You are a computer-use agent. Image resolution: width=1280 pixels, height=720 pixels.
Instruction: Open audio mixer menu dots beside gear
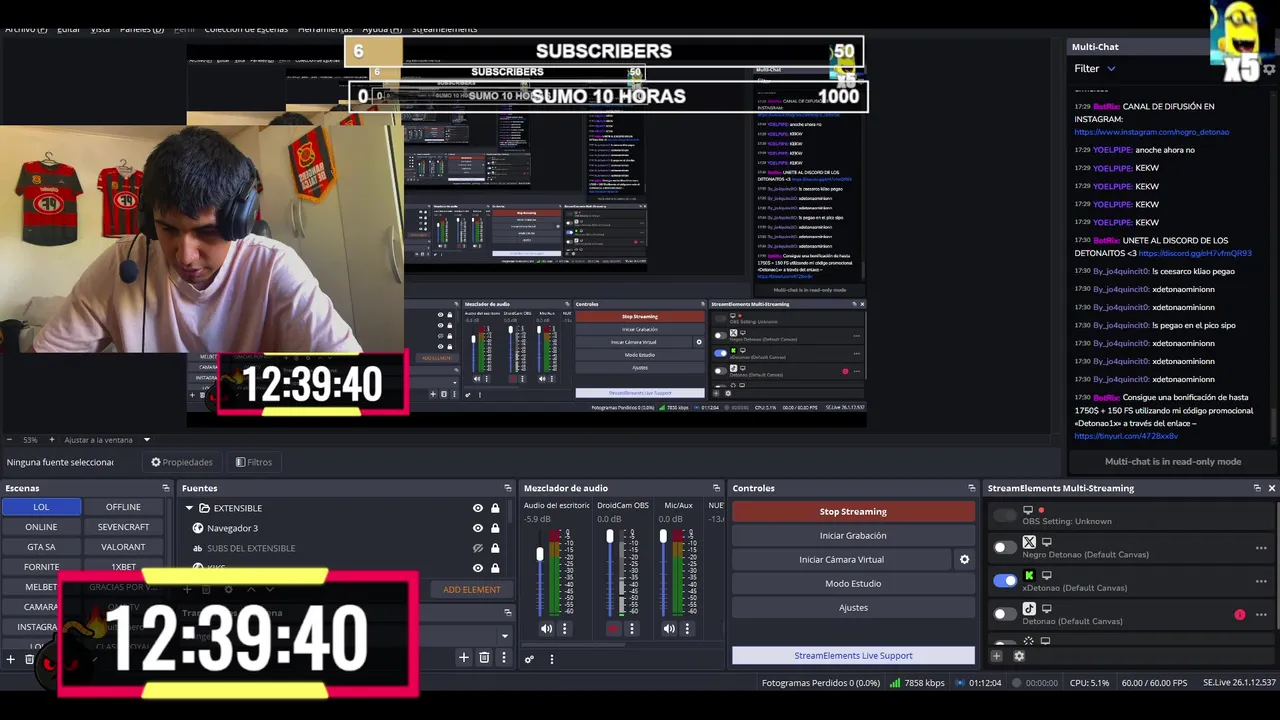[551, 659]
